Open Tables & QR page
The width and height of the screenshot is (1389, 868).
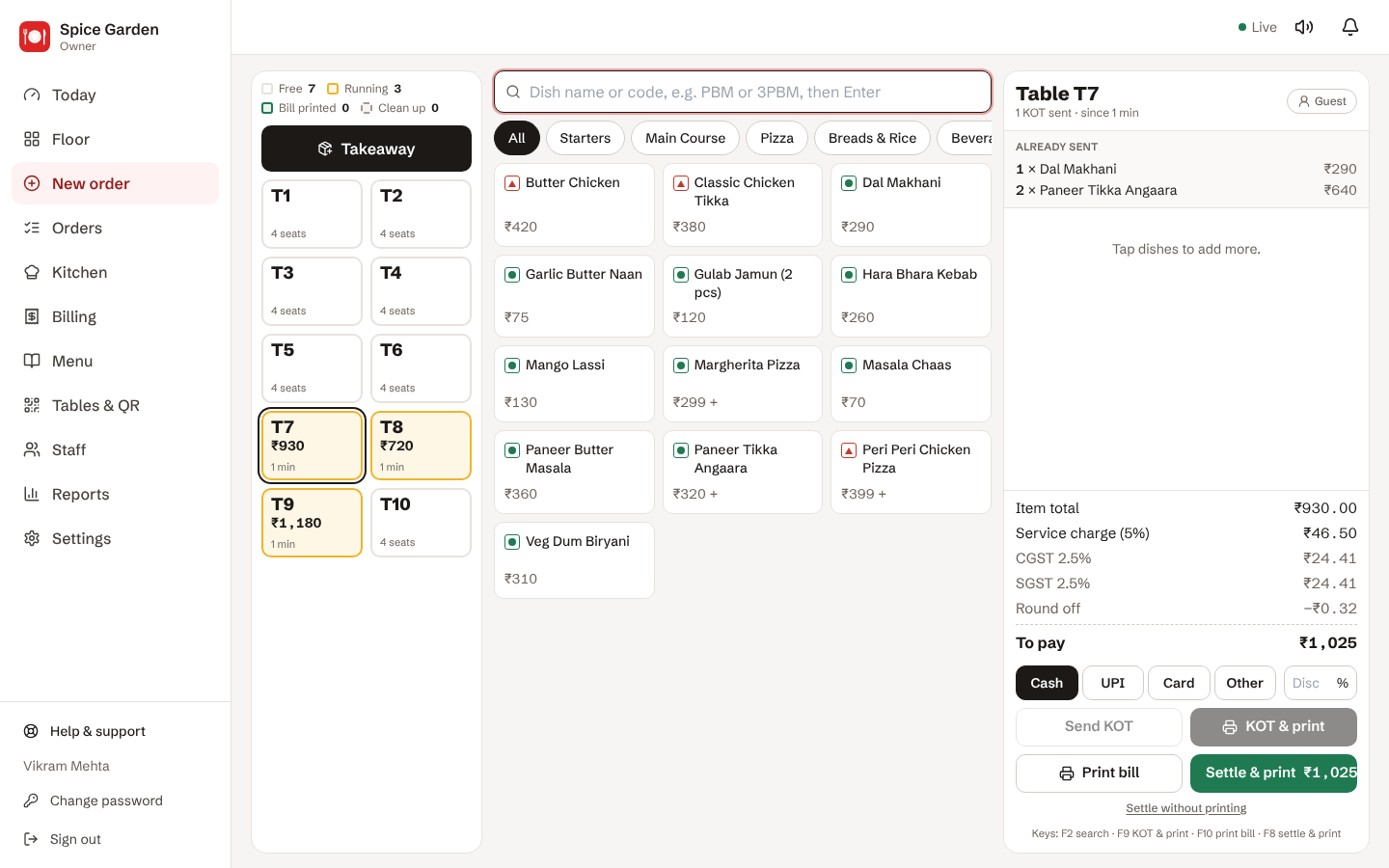(x=116, y=405)
